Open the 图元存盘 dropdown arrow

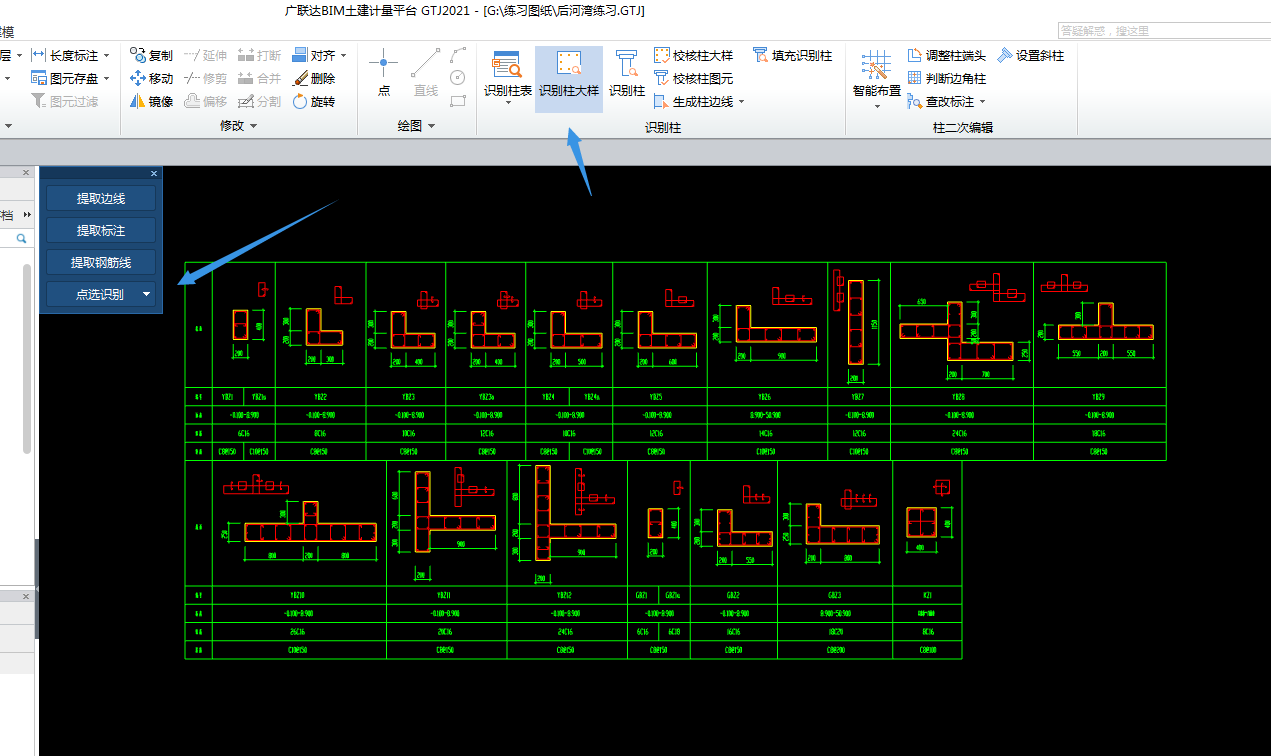[106, 78]
